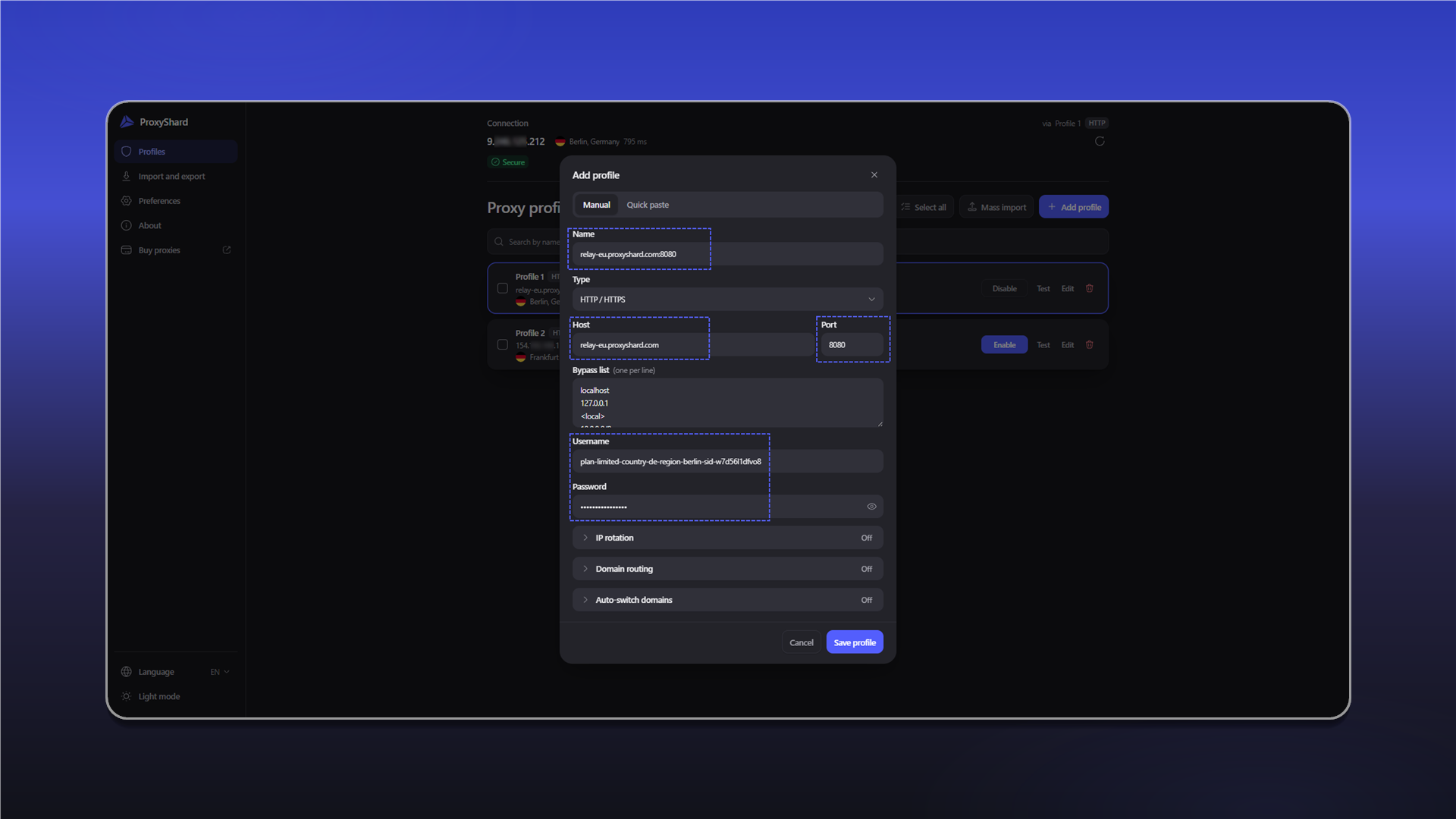
Task: Click the Host input field
Action: [693, 345]
